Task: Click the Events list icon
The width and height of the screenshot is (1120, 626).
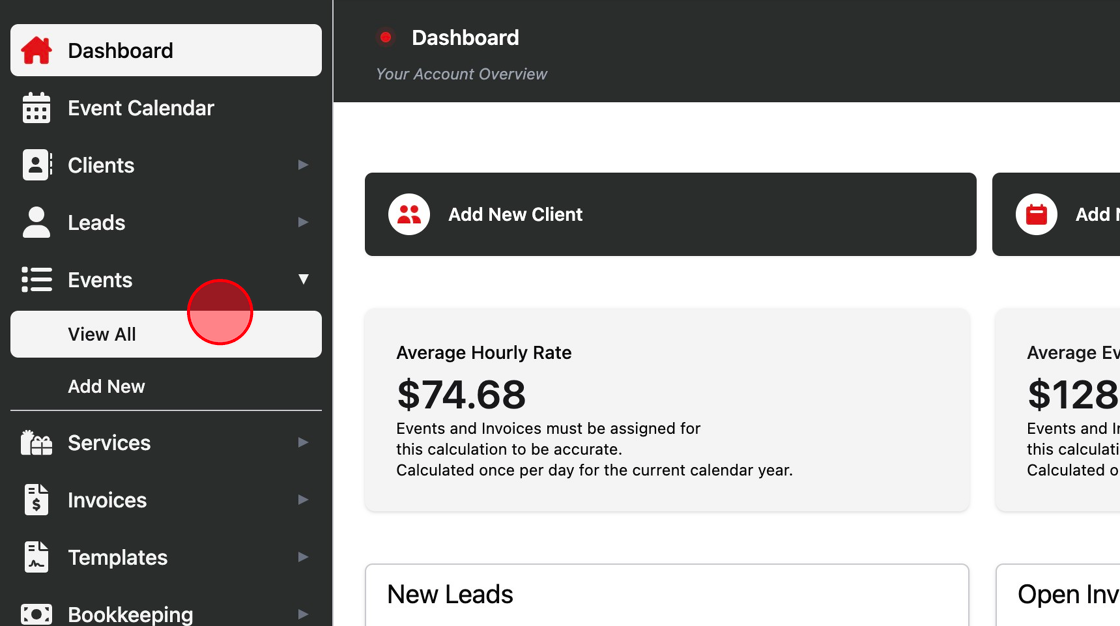Action: (36, 279)
